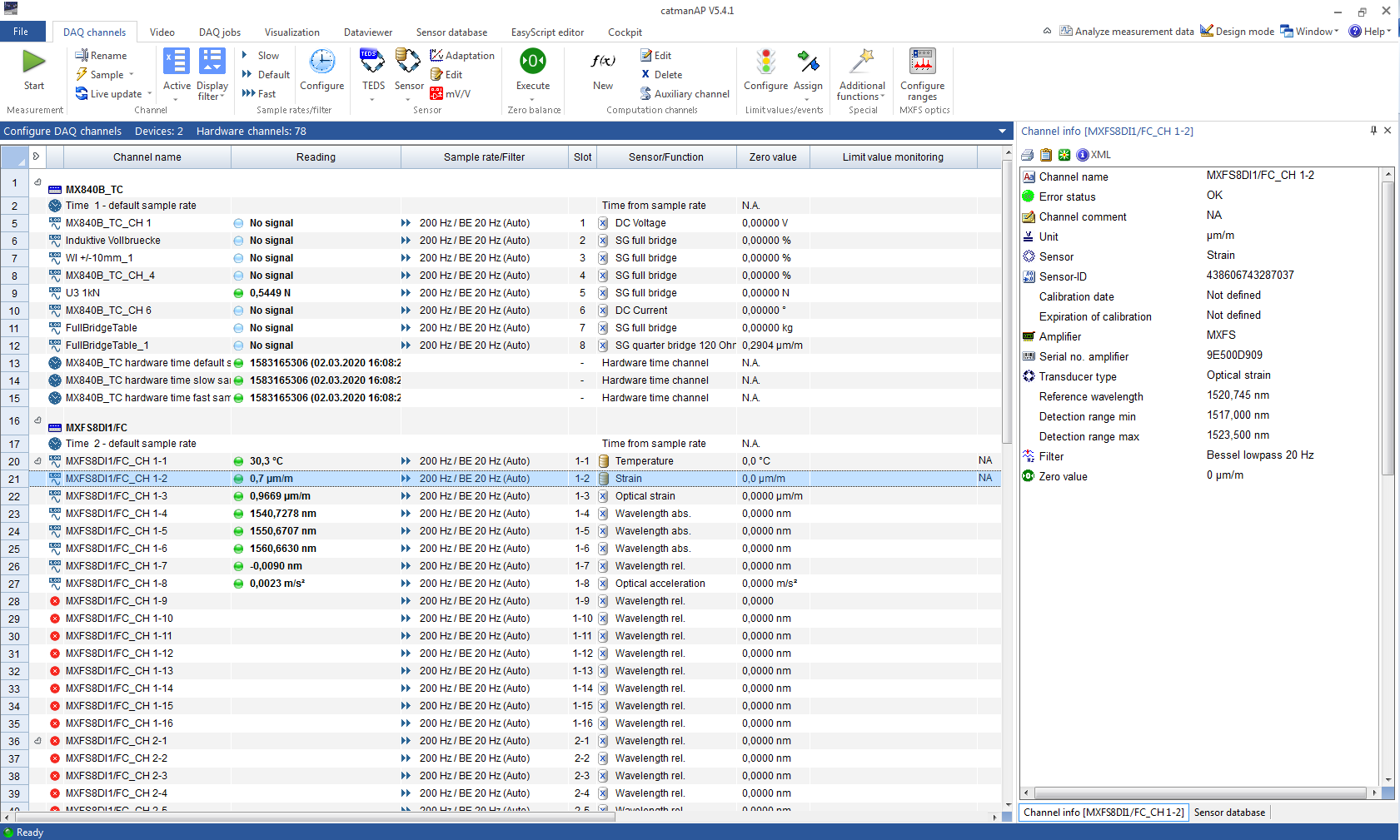Set Fast sample rate
Screen dimensions: 1400x840
pos(259,94)
